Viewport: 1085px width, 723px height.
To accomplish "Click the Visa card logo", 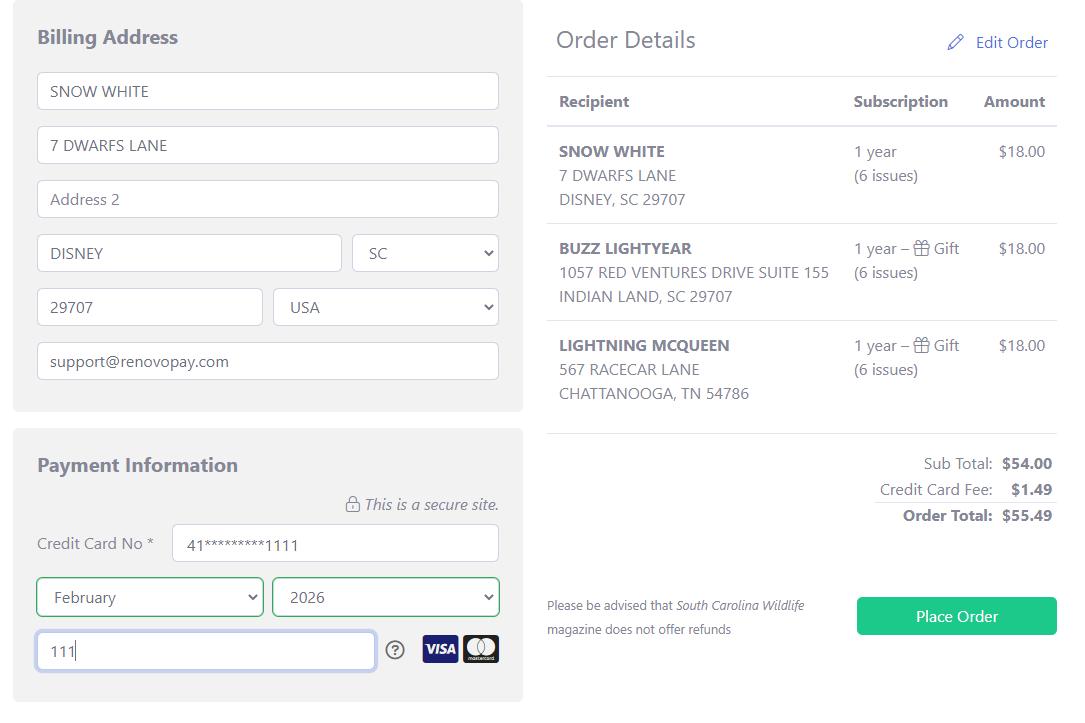I will tap(440, 649).
